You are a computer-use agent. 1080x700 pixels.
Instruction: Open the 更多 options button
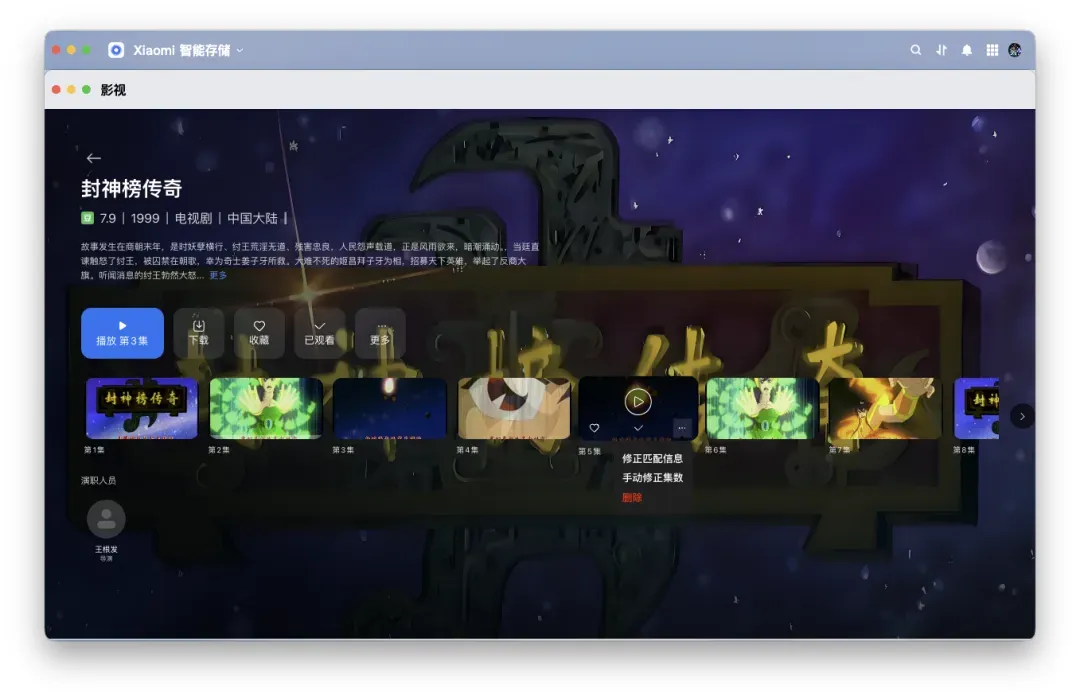pyautogui.click(x=380, y=333)
